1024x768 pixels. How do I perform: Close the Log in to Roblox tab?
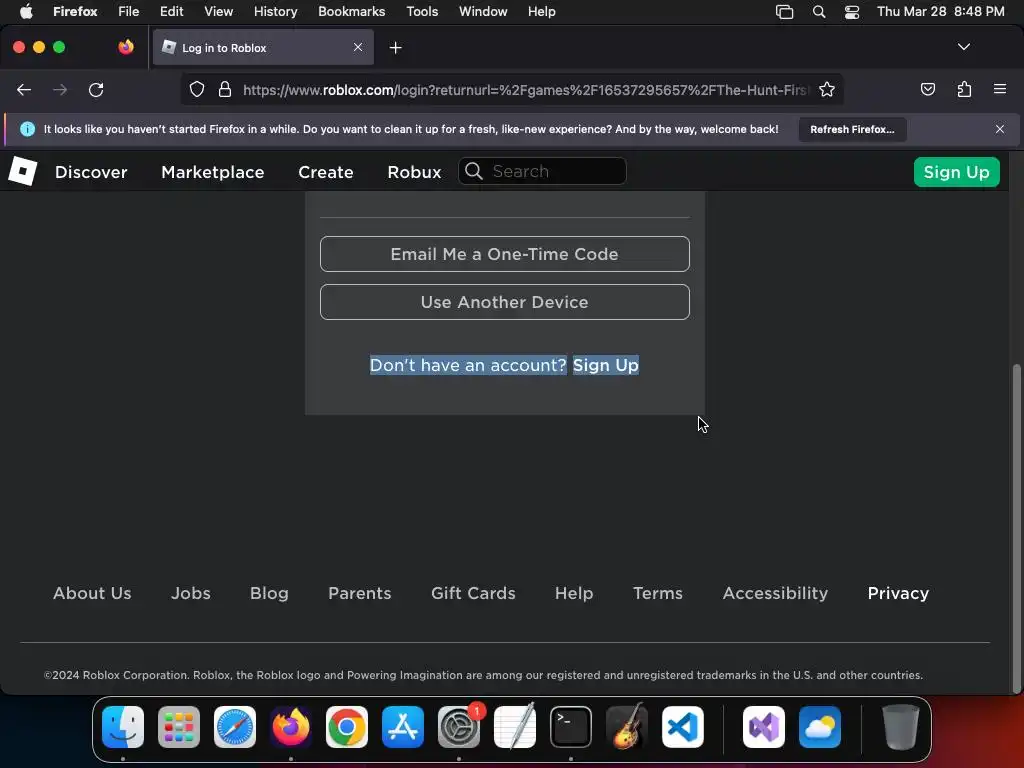[x=358, y=47]
